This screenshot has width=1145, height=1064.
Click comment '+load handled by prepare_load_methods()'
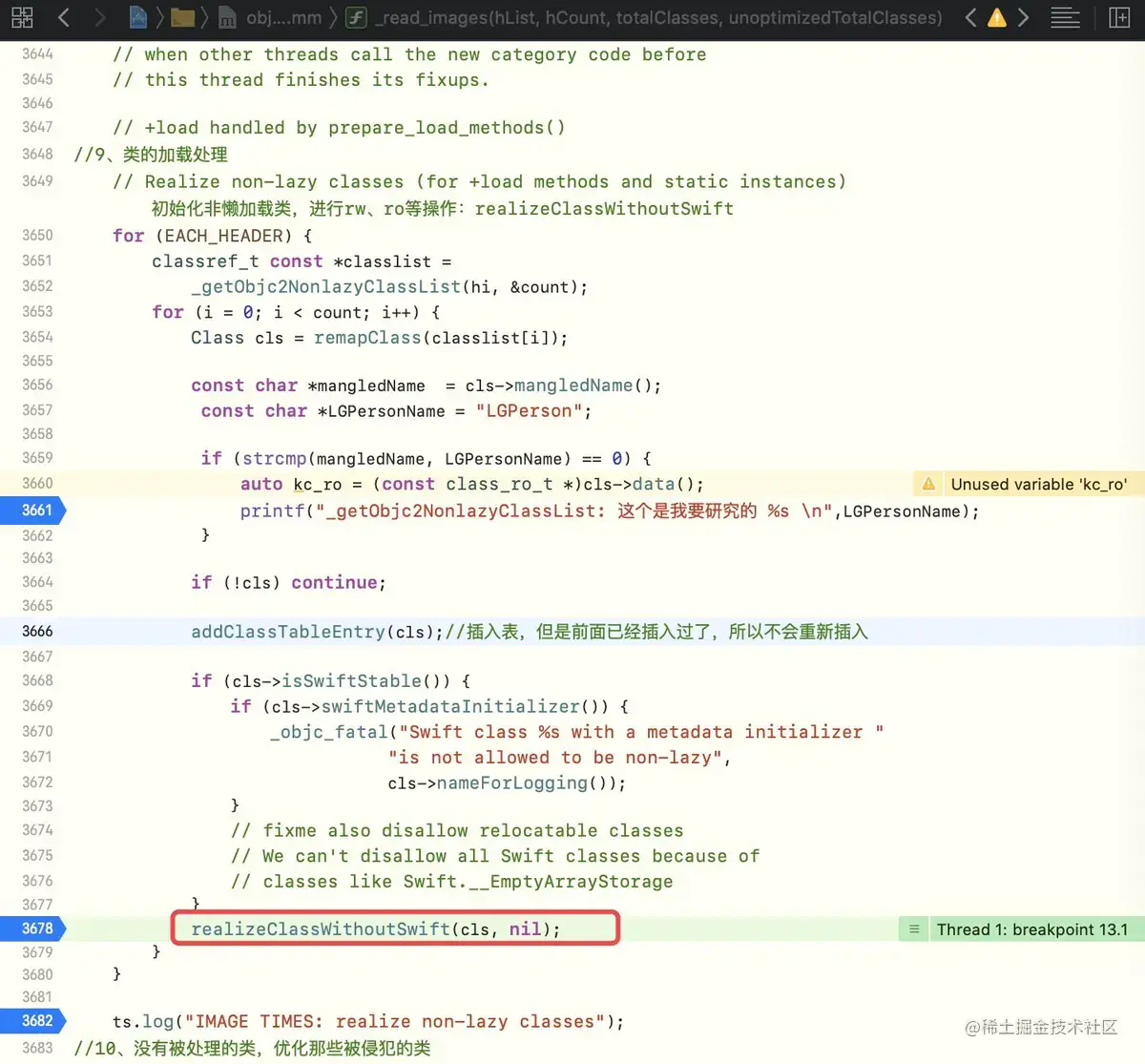(x=339, y=127)
